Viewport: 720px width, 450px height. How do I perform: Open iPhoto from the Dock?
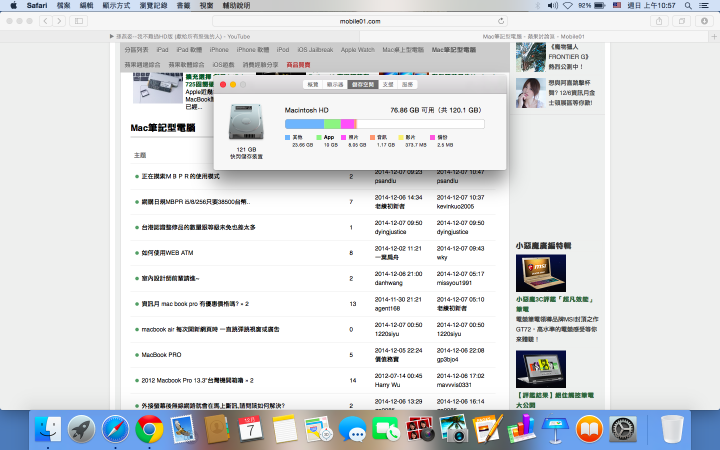tap(453, 429)
